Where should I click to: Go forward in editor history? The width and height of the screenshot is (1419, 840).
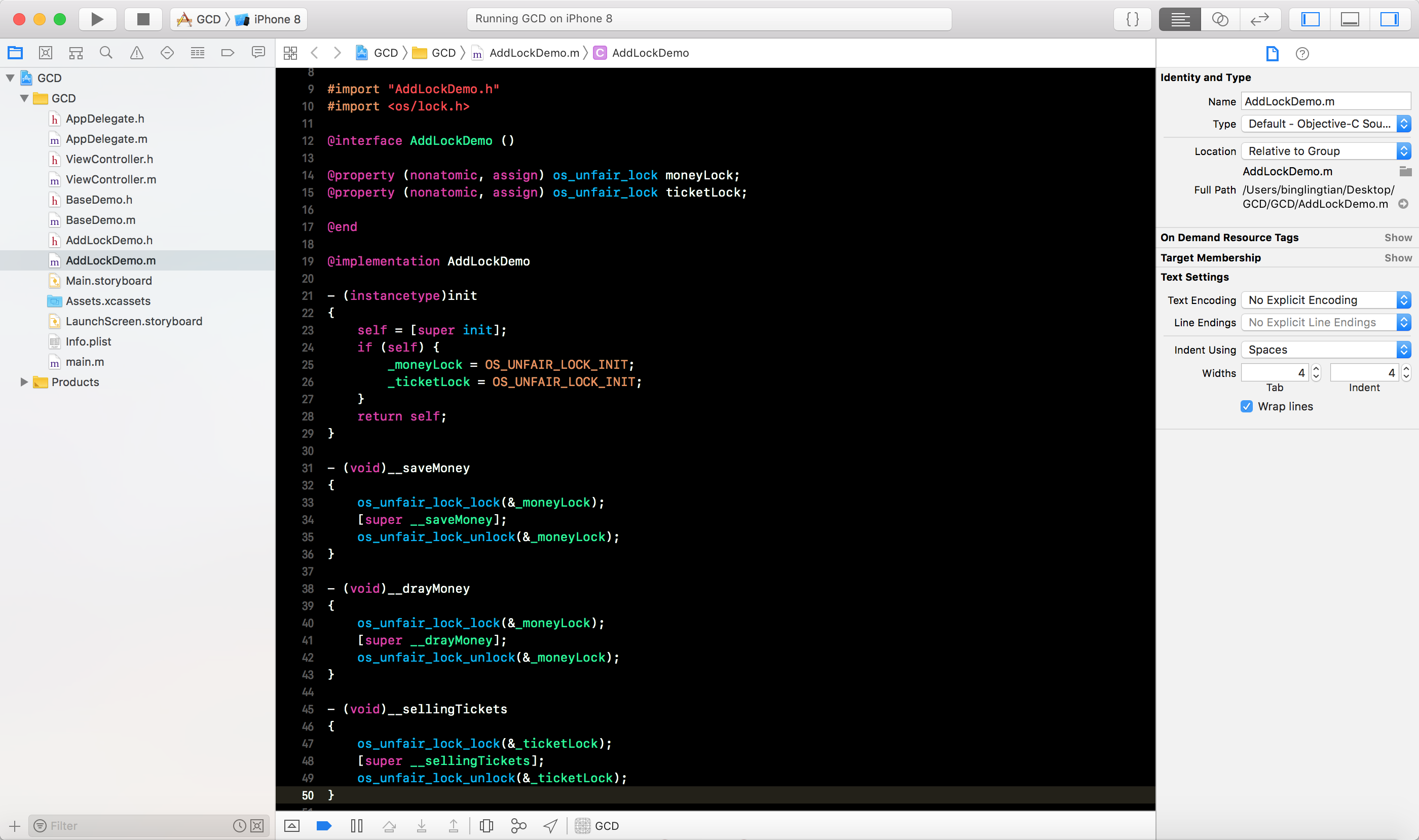pyautogui.click(x=338, y=53)
